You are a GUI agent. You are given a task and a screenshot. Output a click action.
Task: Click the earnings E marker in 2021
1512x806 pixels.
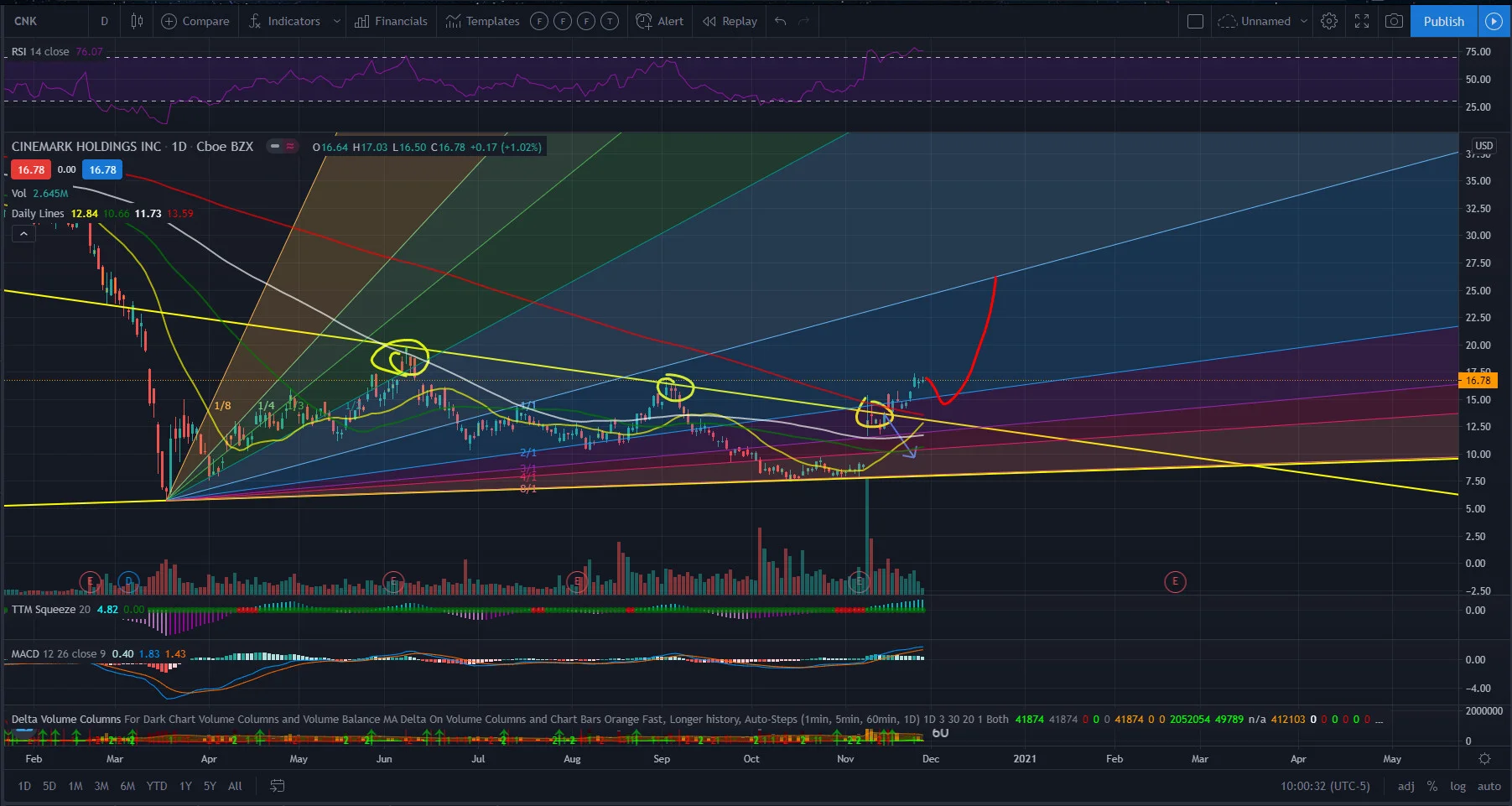1175,581
